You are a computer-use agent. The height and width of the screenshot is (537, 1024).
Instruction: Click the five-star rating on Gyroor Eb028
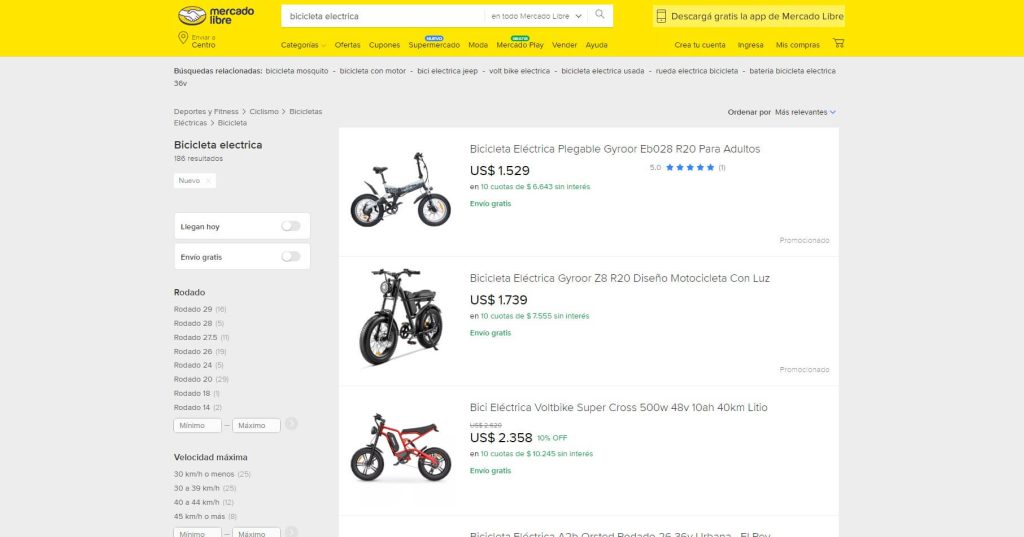coord(690,167)
